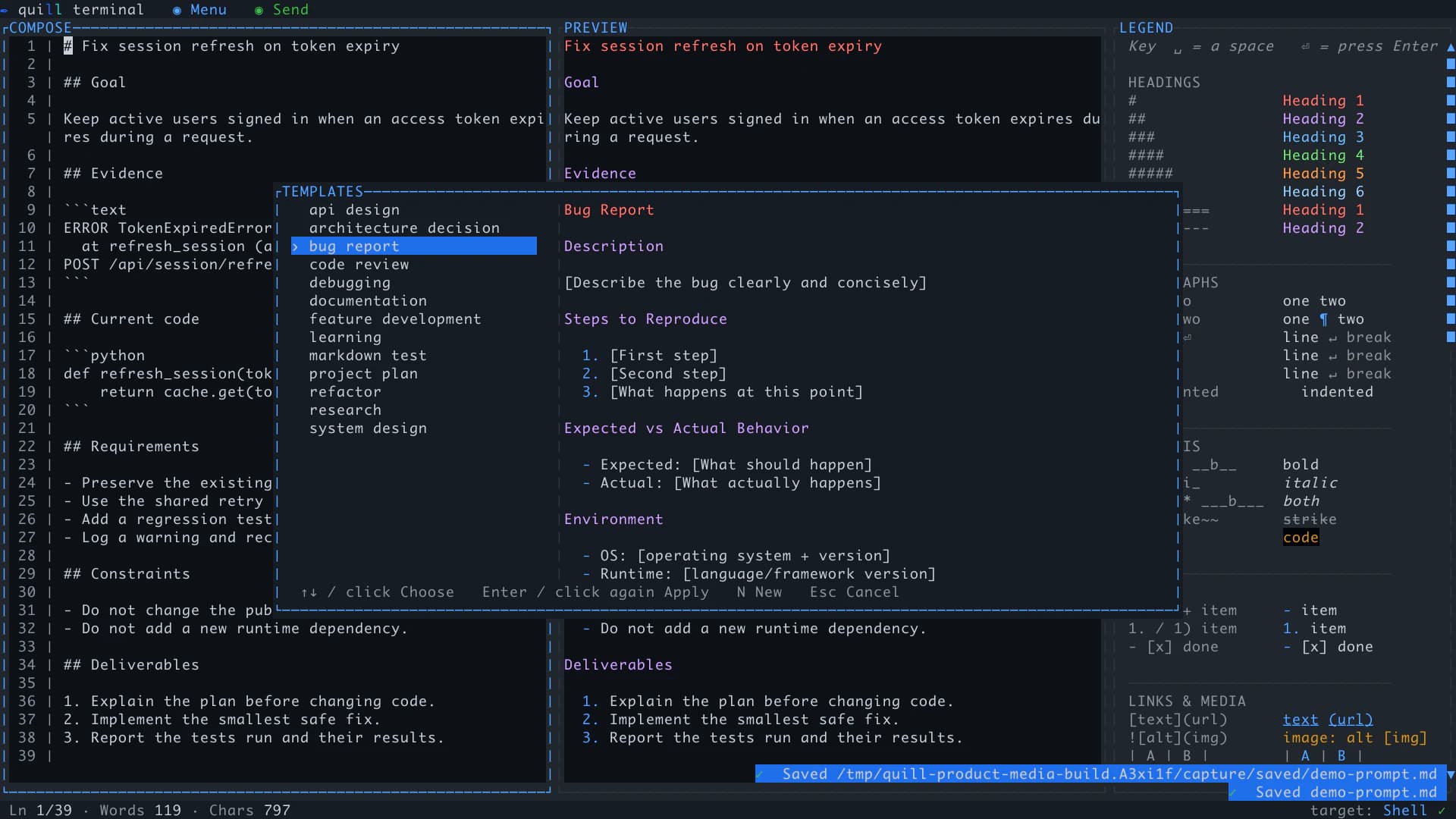The height and width of the screenshot is (819, 1456).
Task: Click the '[x] done' rendered checkbox sample
Action: coord(1328,647)
